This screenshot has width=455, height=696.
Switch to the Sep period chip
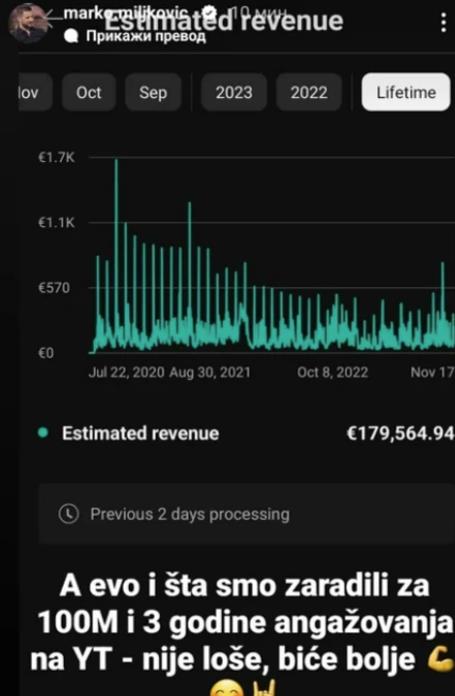153,92
